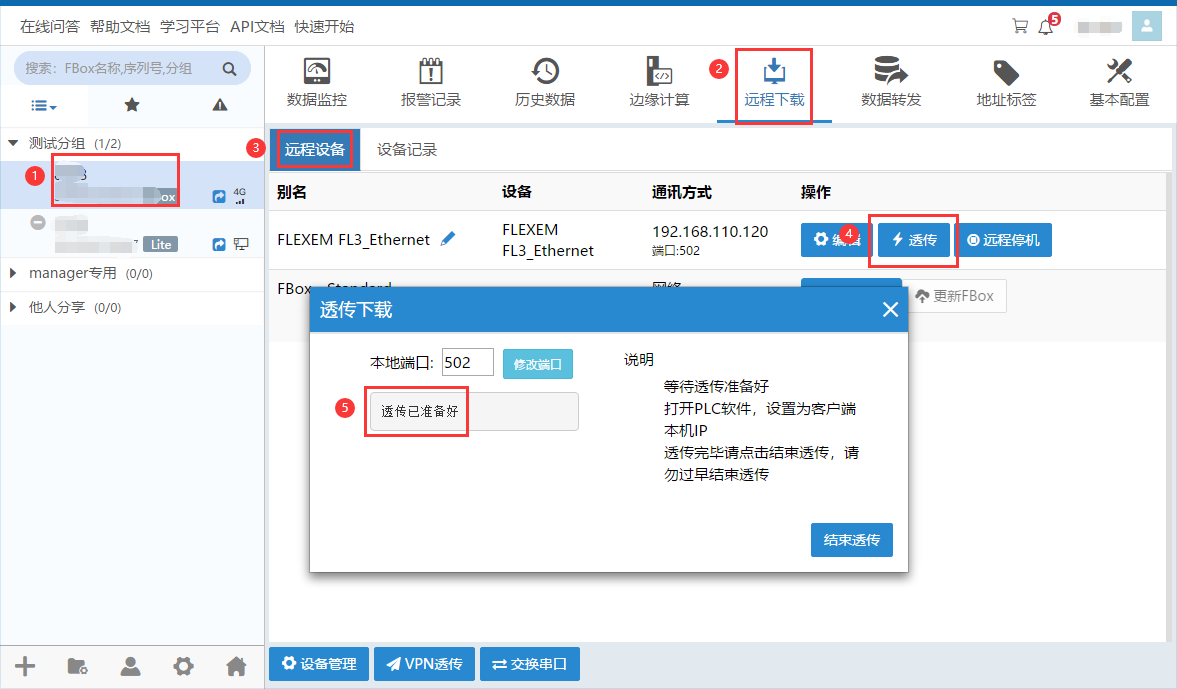Open 帮助文档 in the top menu

pos(119,27)
